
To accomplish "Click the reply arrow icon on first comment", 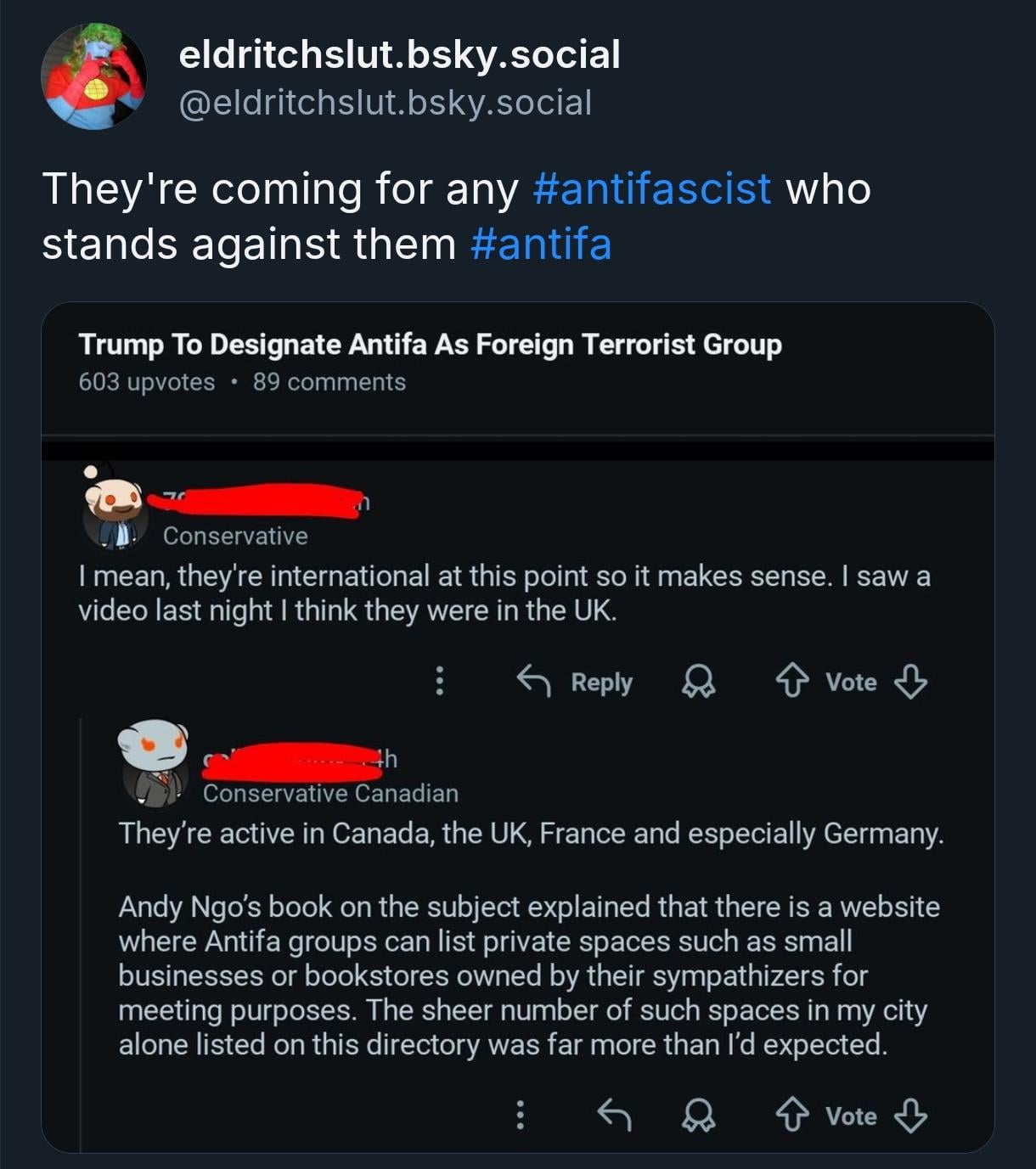I will 534,681.
